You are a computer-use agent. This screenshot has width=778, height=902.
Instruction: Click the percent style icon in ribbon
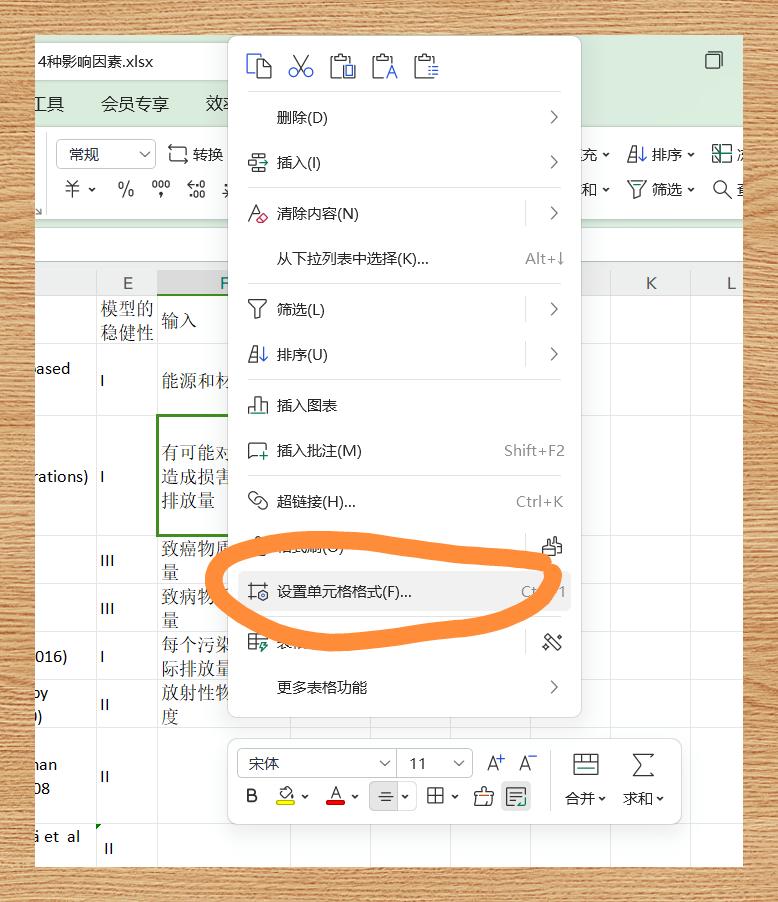click(x=125, y=189)
